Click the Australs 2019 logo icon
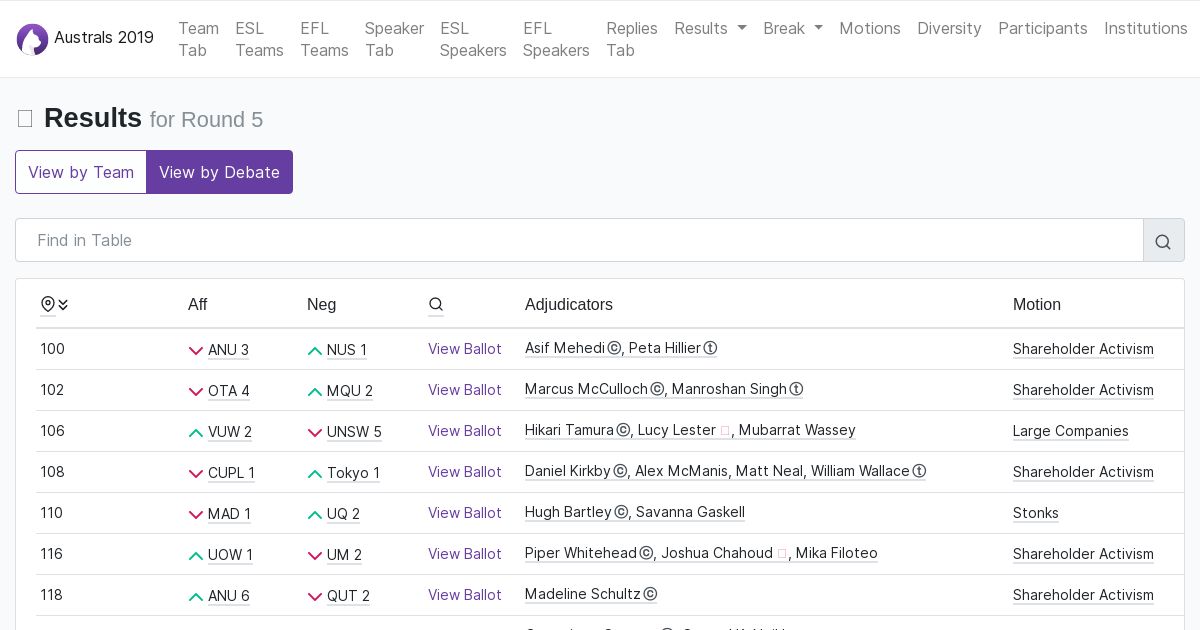Screen dimensions: 1200x630 coord(32,39)
